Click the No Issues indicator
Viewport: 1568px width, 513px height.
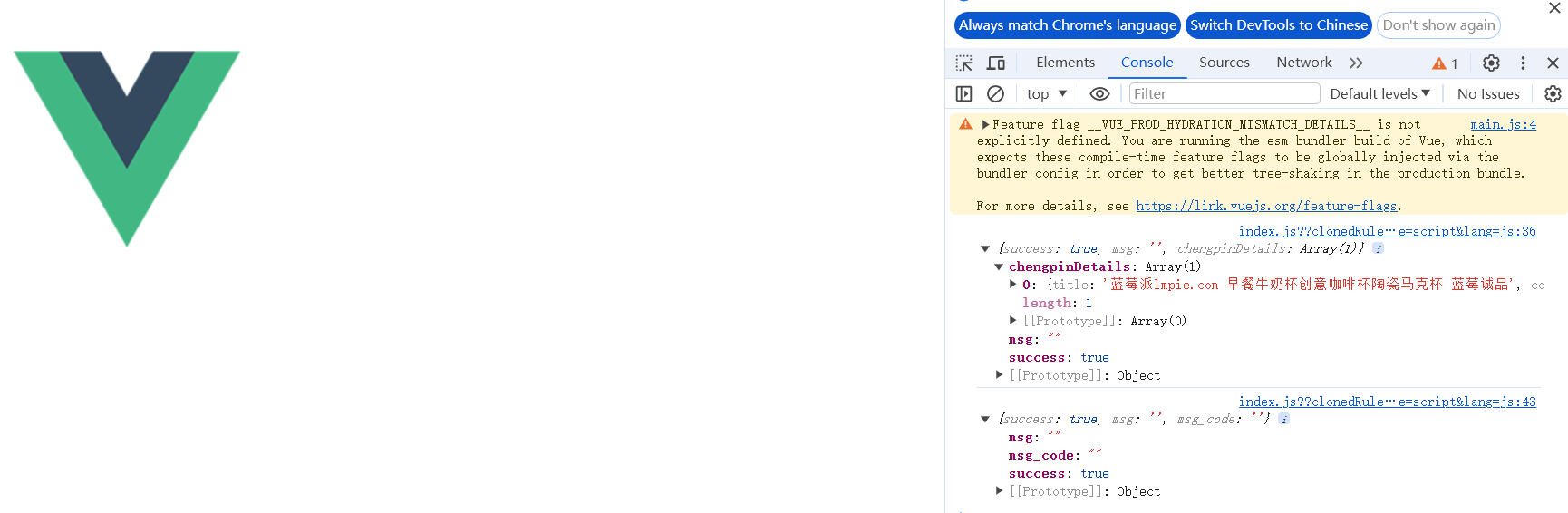pyautogui.click(x=1488, y=94)
